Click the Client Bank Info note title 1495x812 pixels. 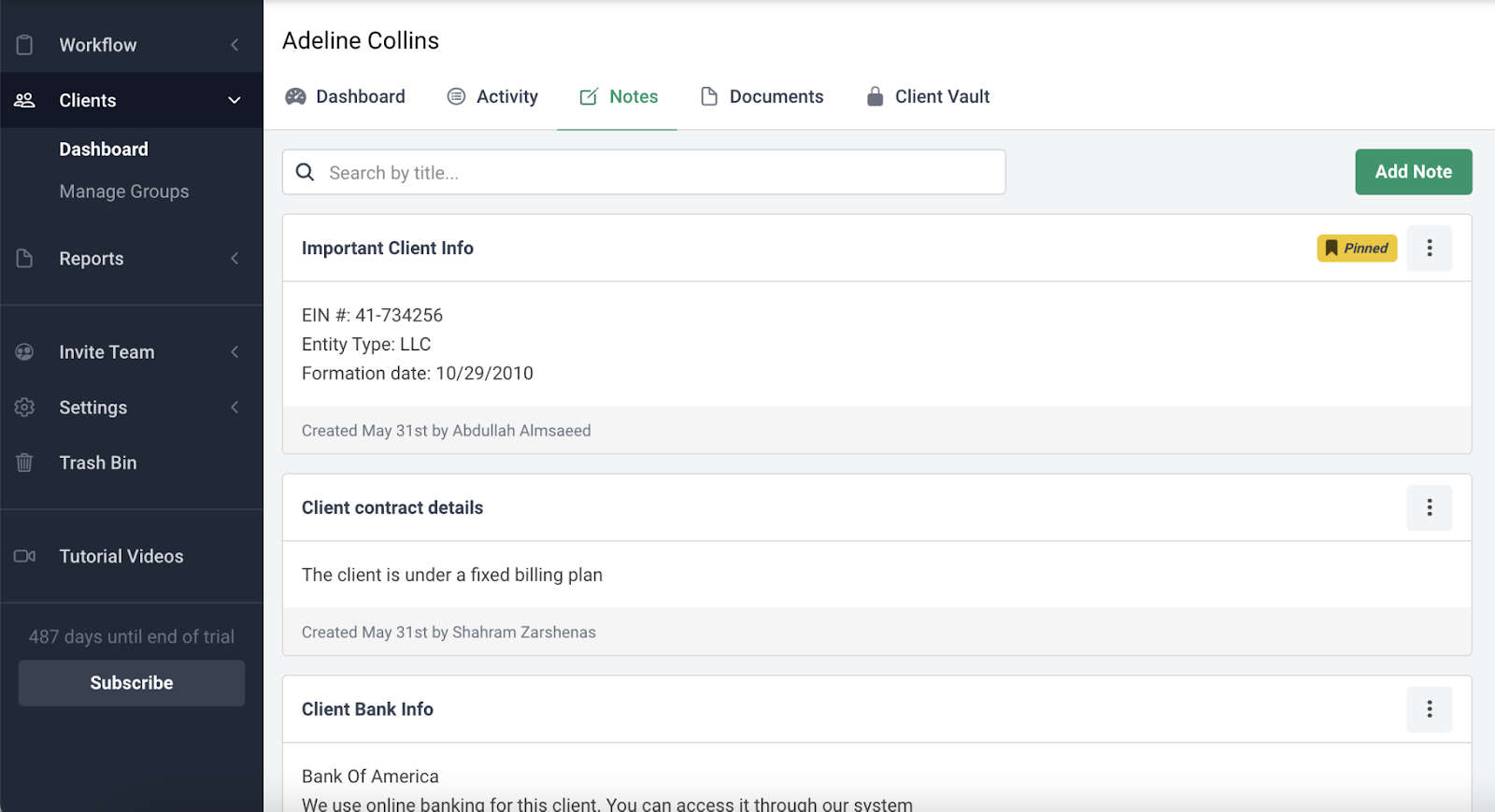pyautogui.click(x=367, y=709)
